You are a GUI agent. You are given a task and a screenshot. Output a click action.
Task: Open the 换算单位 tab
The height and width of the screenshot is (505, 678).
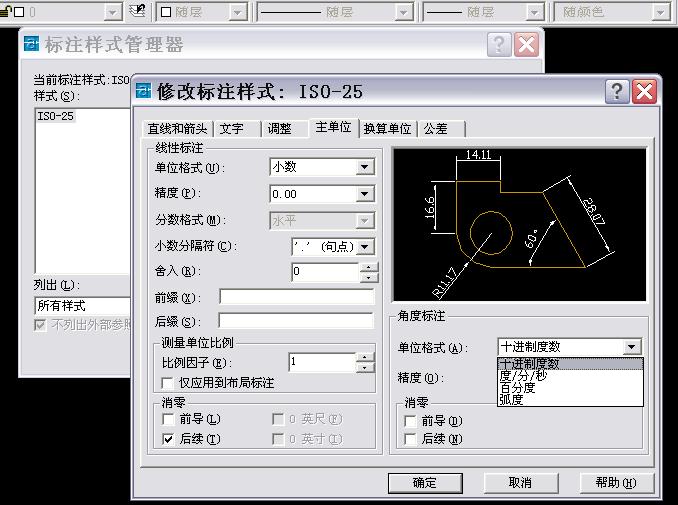(387, 128)
